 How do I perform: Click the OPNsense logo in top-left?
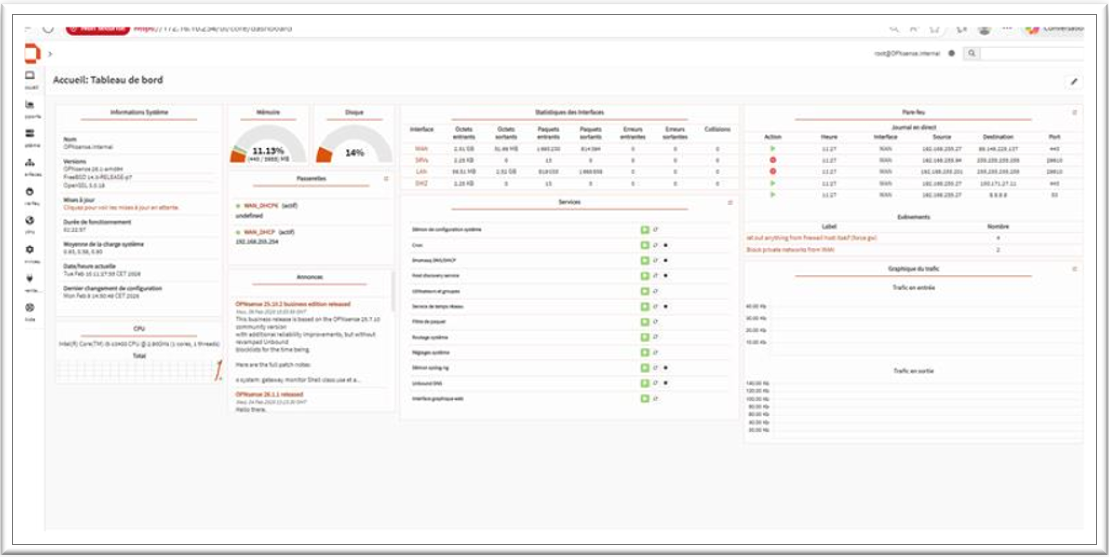[30, 52]
